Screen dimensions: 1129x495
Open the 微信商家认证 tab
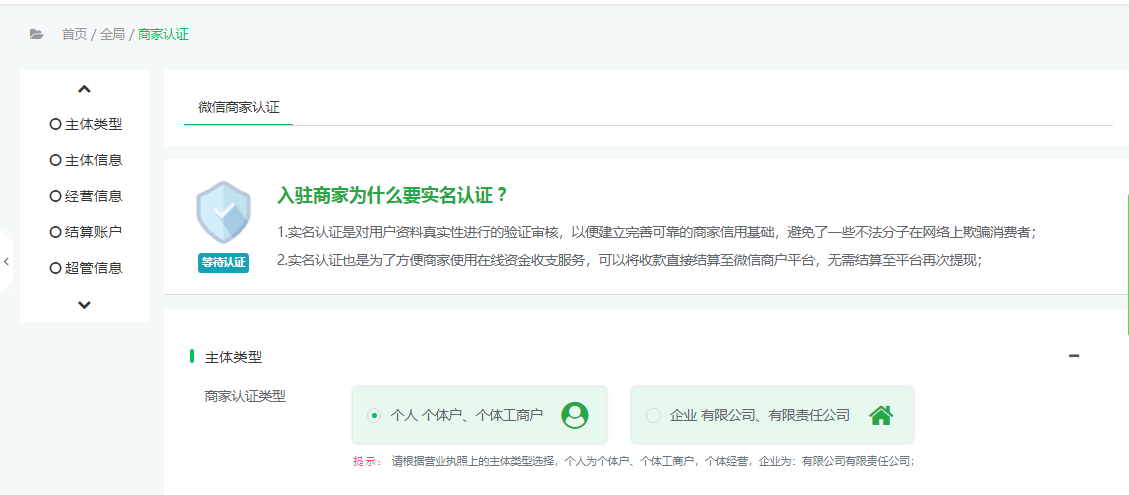238,107
